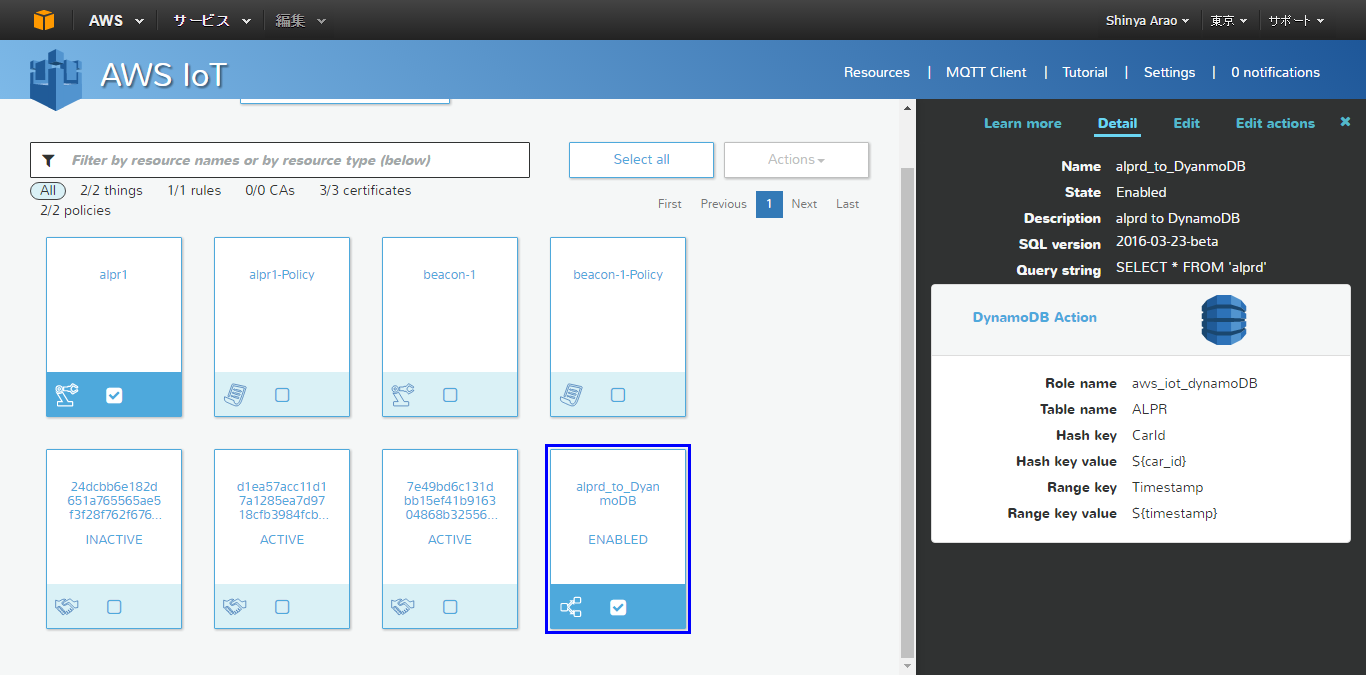Viewport: 1366px width, 675px height.
Task: Check the beacon-1 checkbox
Action: pyautogui.click(x=450, y=395)
